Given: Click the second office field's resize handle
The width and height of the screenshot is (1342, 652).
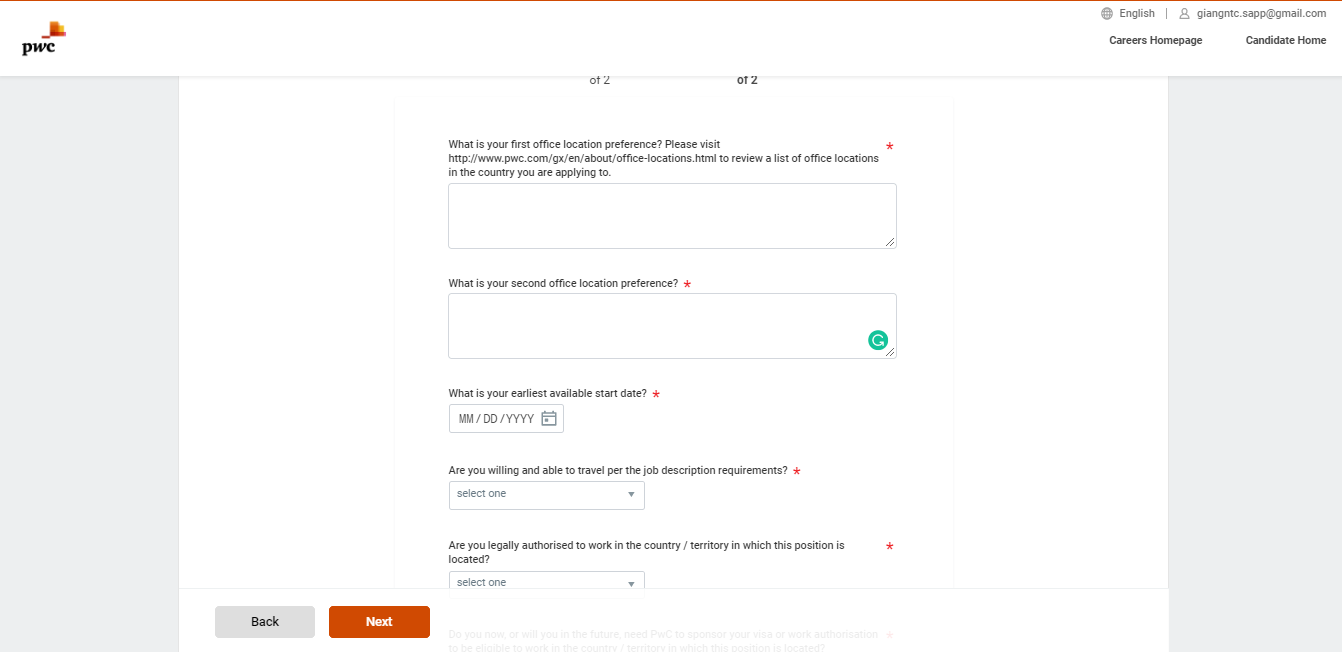Looking at the screenshot, I should point(890,352).
